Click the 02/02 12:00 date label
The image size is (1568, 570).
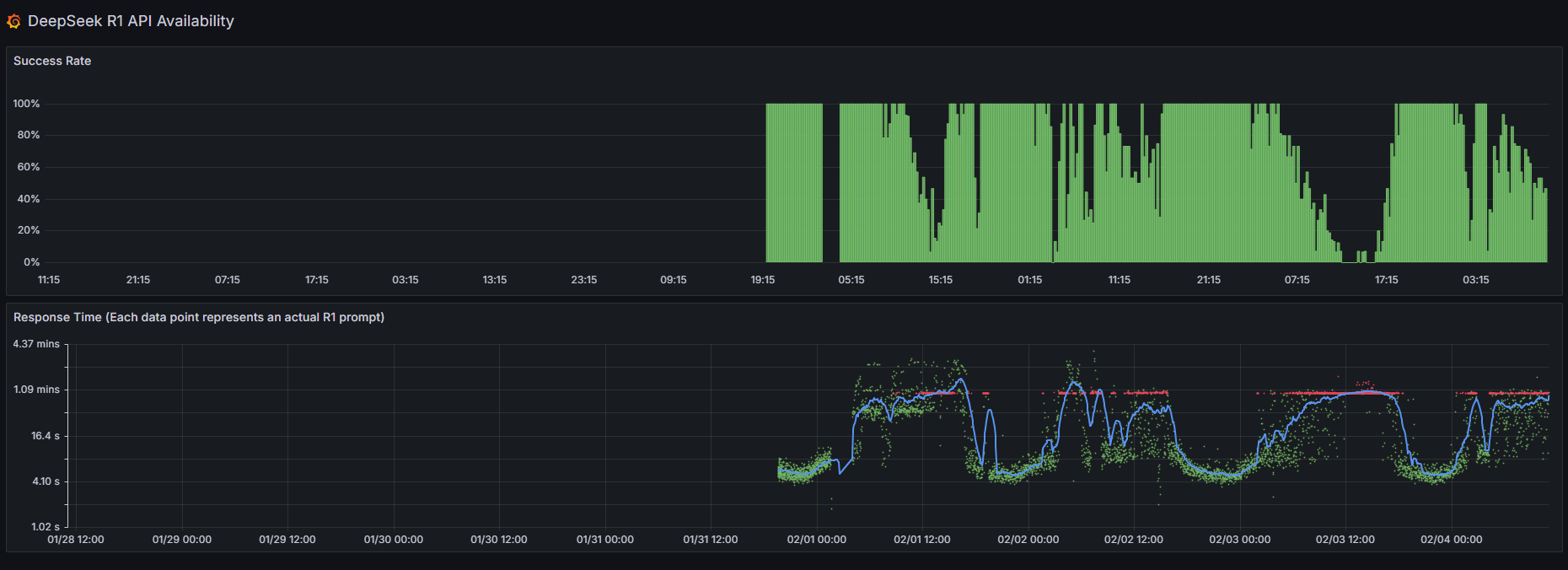pyautogui.click(x=1134, y=540)
